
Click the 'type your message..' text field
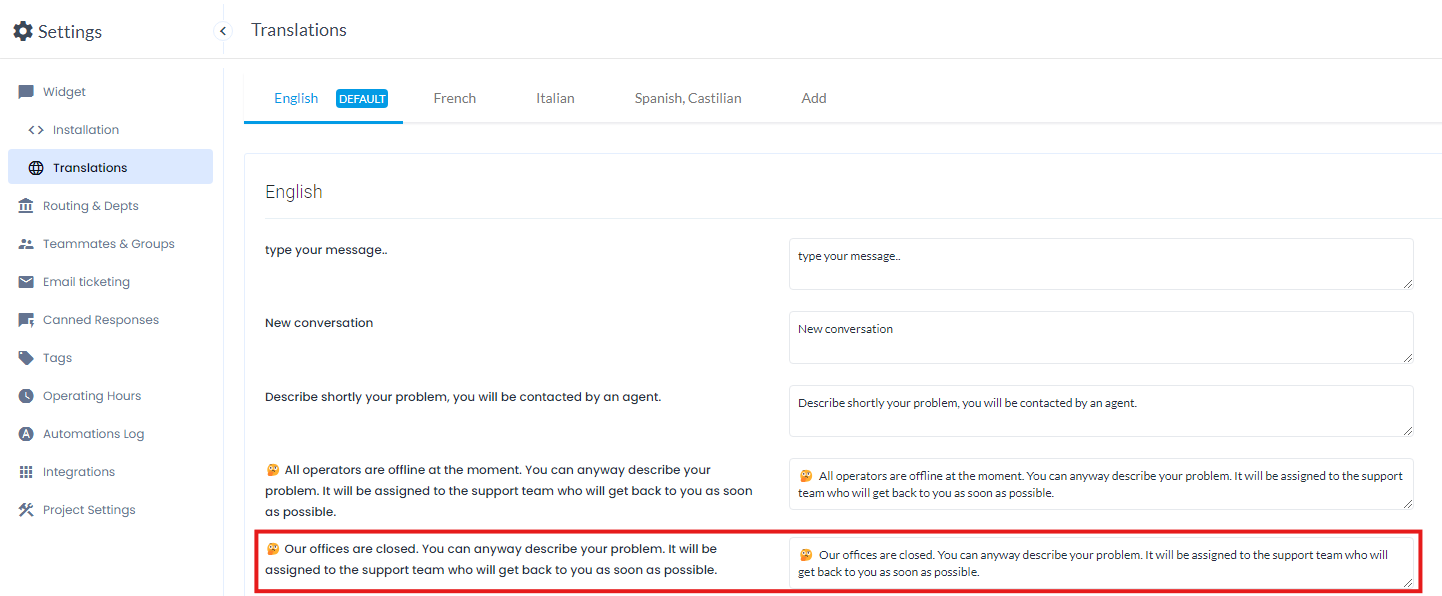1100,264
